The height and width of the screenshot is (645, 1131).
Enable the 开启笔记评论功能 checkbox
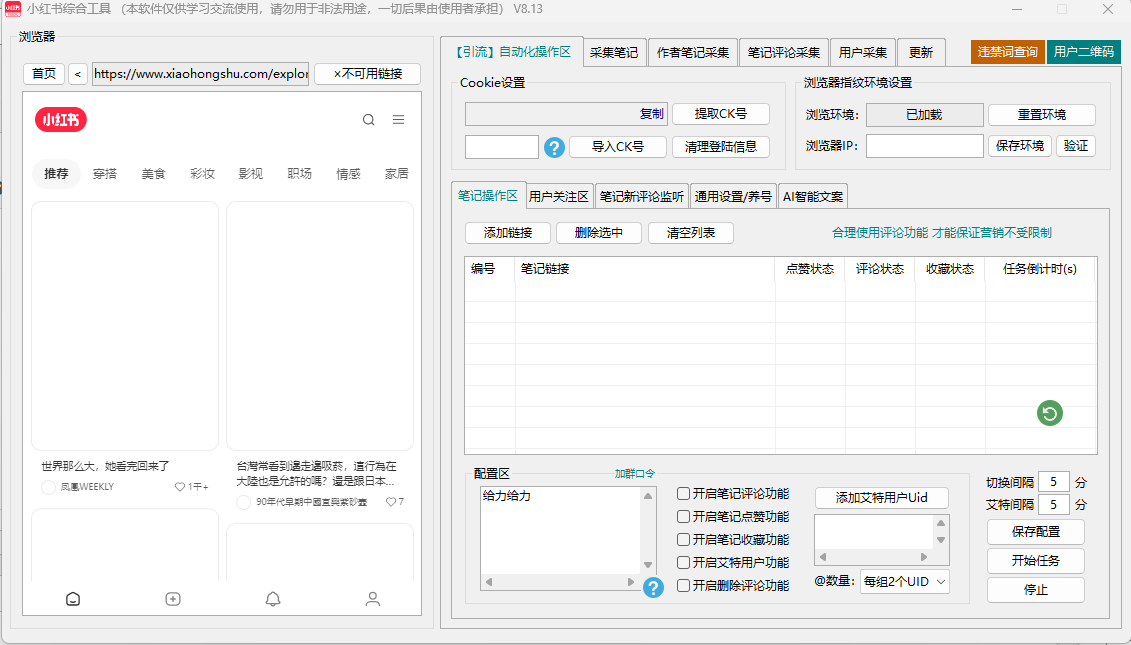682,492
